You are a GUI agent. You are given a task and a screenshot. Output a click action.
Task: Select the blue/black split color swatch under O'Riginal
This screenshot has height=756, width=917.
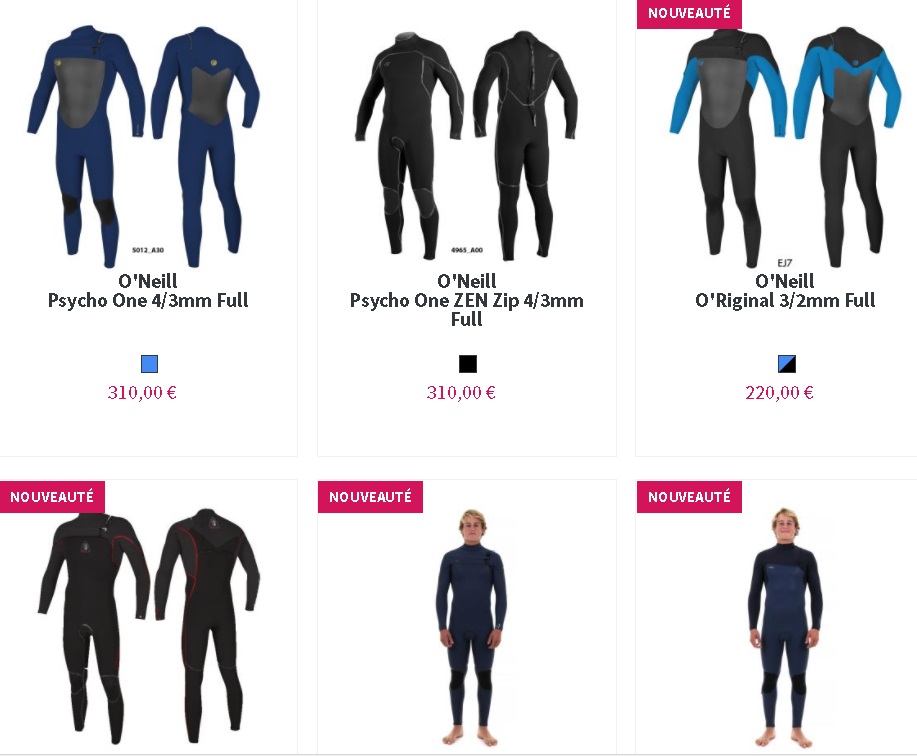(787, 364)
